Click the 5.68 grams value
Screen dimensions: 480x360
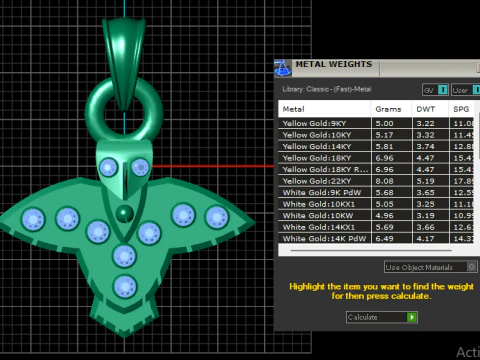(384, 192)
